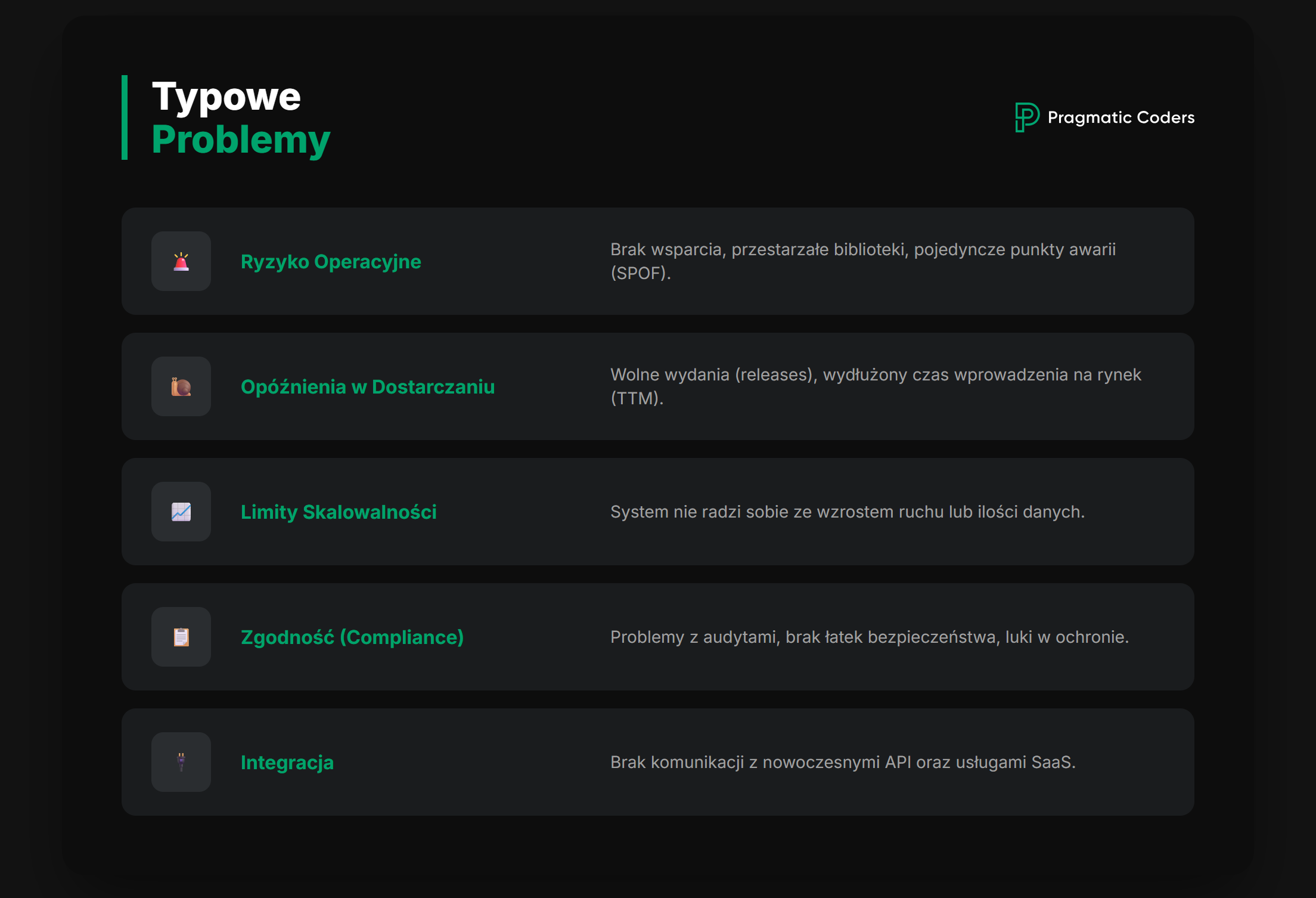1316x898 pixels.
Task: Click the description about API and SaaS
Action: click(843, 763)
